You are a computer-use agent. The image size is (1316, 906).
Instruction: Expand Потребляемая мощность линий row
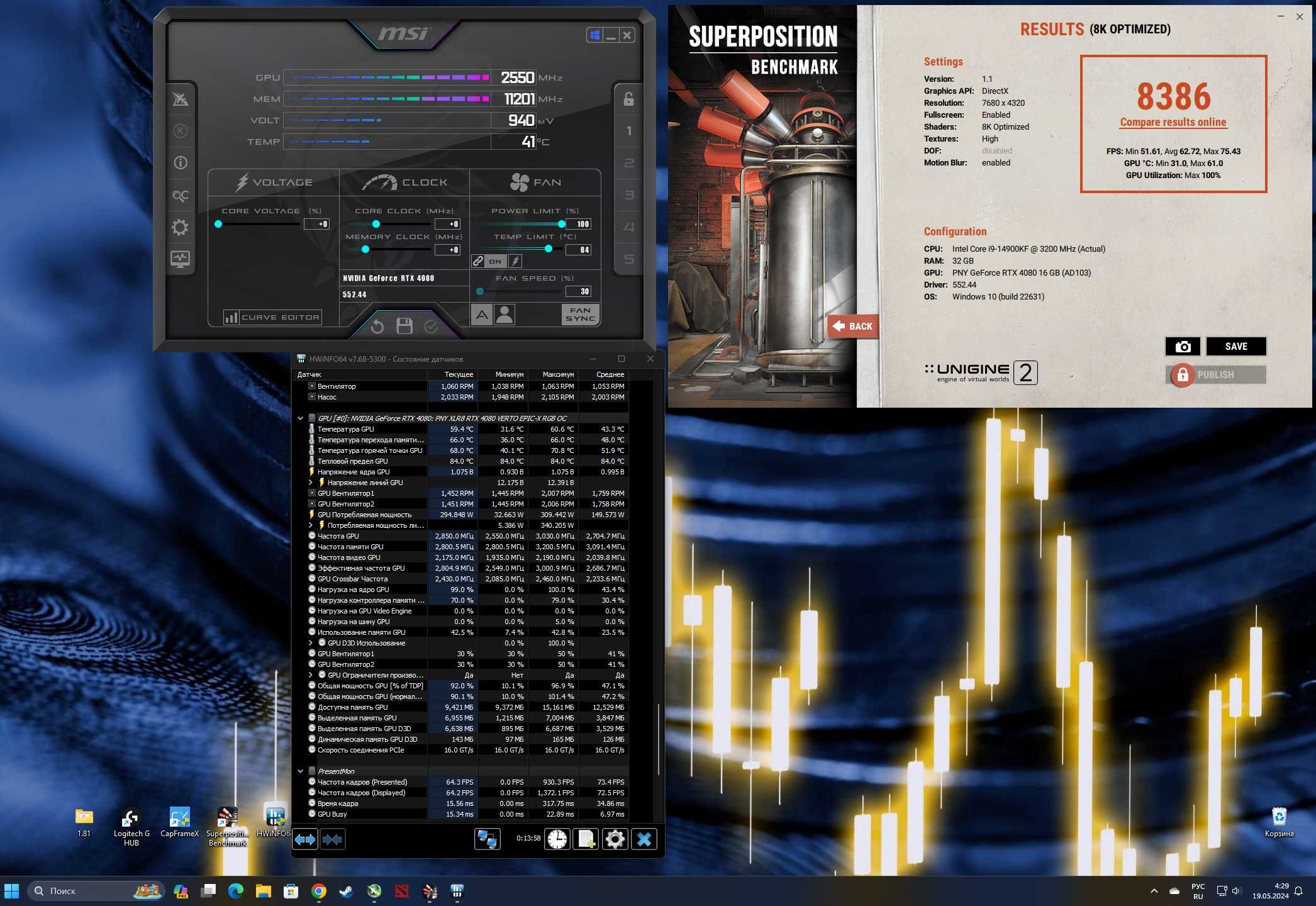[x=311, y=525]
